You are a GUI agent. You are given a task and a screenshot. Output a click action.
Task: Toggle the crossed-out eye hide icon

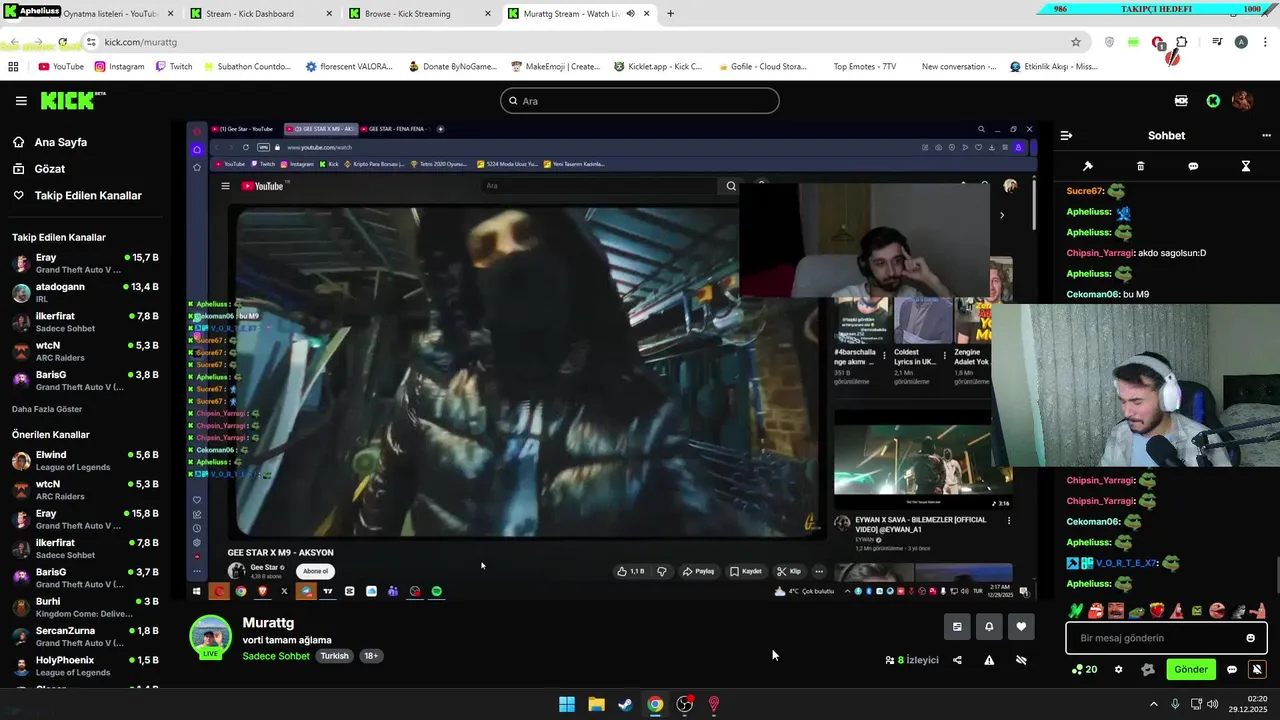pyautogui.click(x=1021, y=660)
